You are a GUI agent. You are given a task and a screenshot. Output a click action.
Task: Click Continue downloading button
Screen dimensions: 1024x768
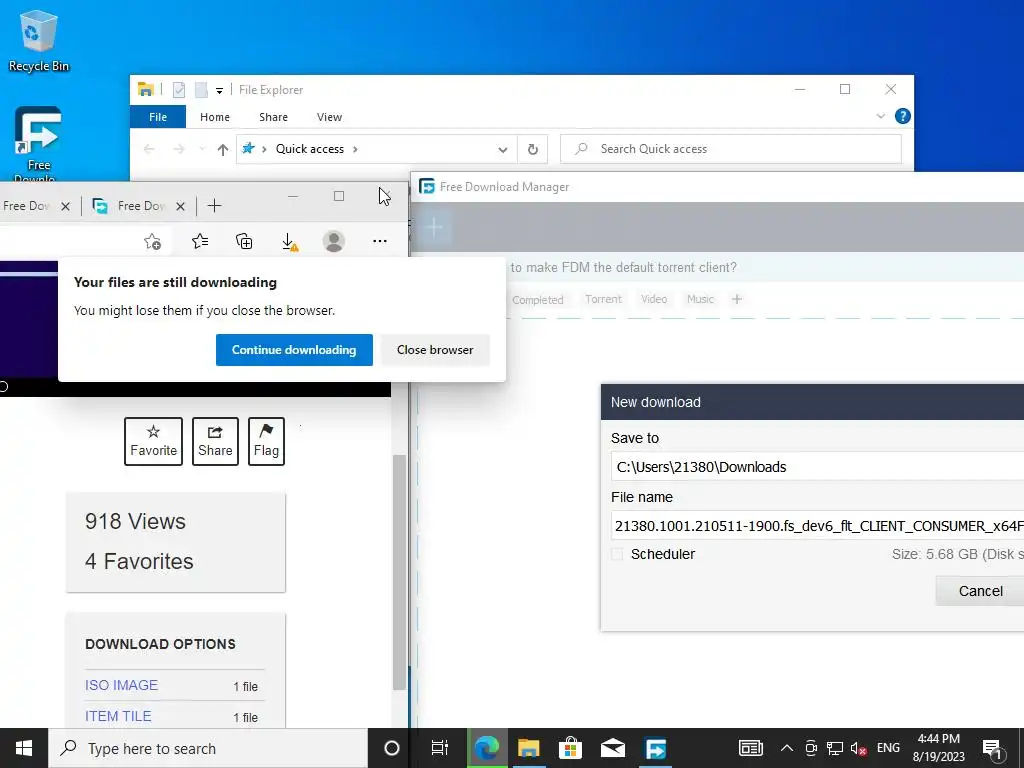point(294,350)
